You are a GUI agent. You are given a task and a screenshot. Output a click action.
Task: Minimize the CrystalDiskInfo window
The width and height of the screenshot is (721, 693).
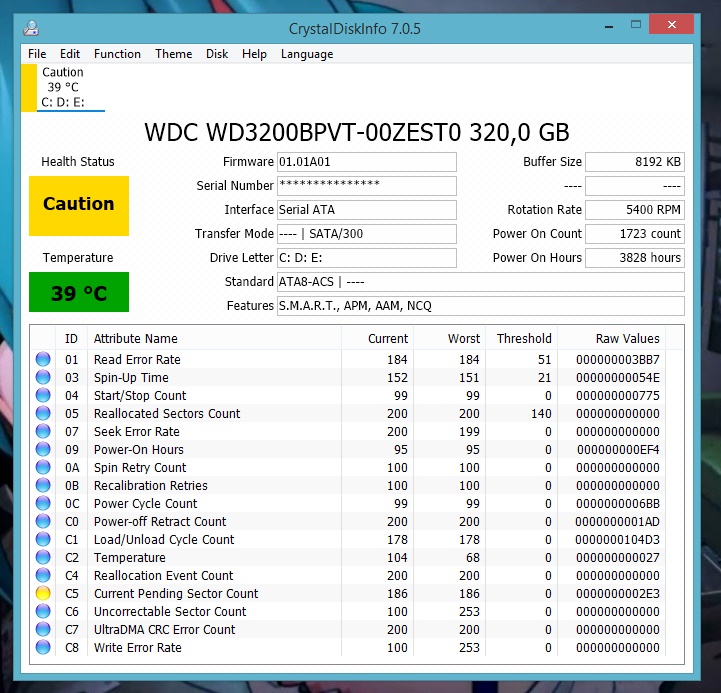[609, 27]
